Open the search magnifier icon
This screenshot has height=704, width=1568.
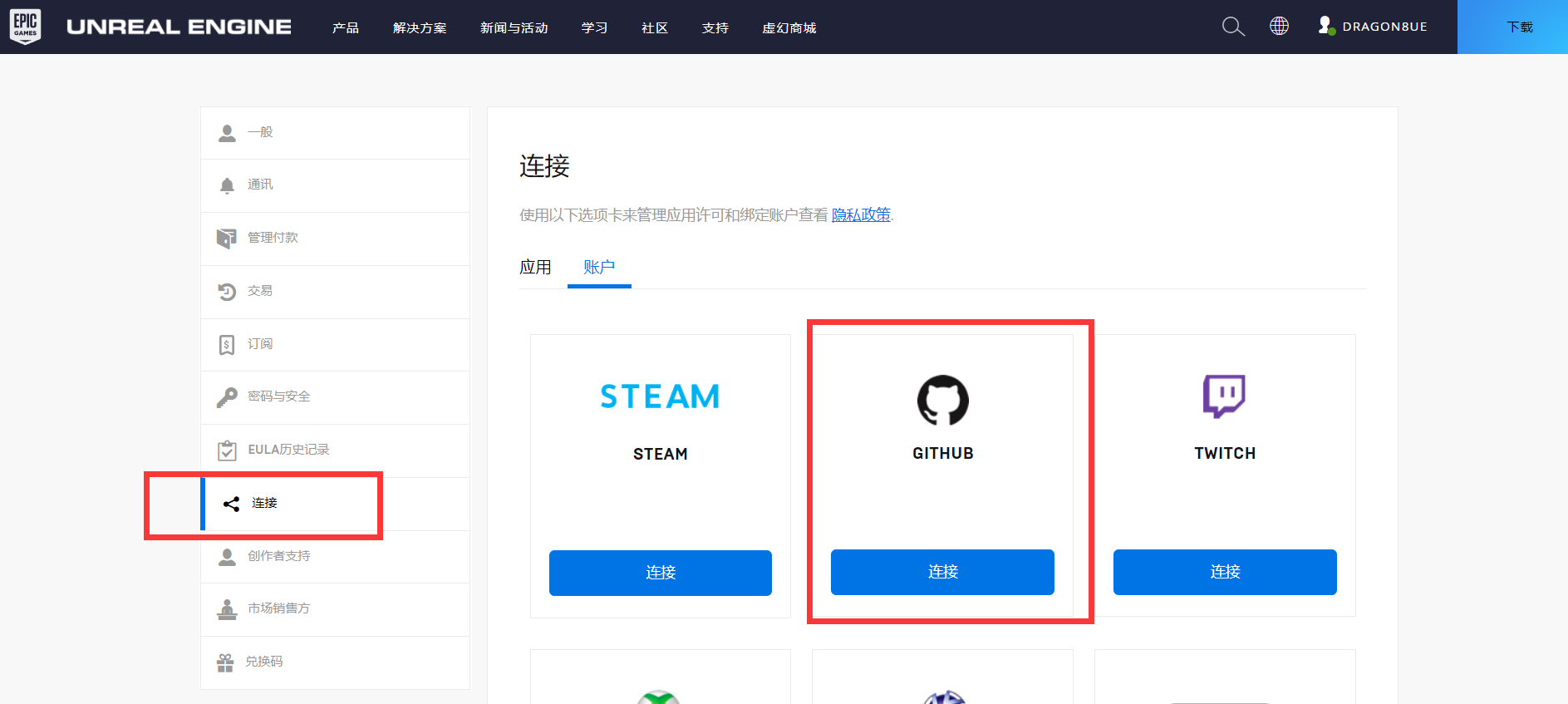1233,27
